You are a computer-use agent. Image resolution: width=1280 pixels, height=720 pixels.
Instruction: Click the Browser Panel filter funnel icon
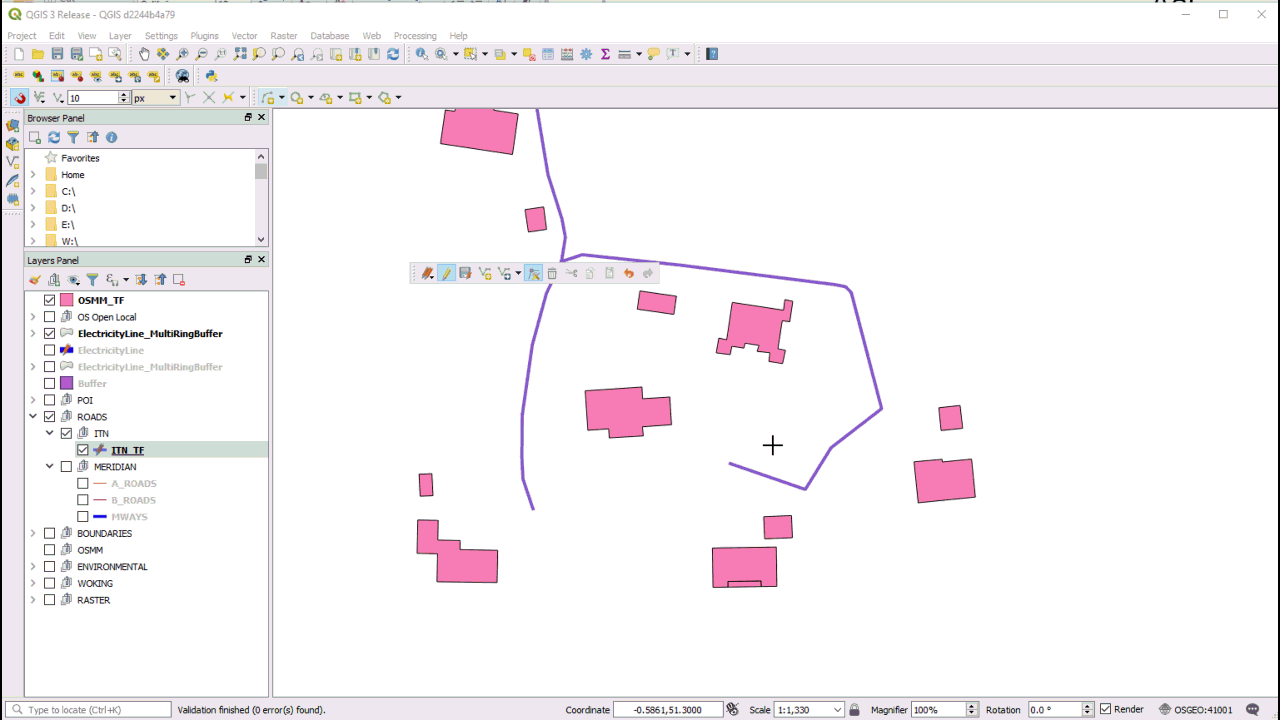point(73,137)
